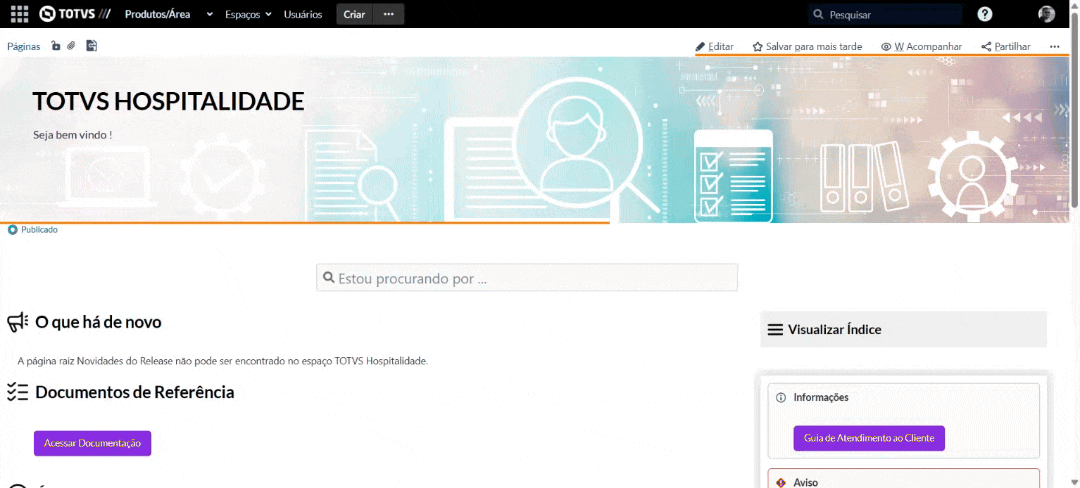Click the Documentos de Referência heading
The width and height of the screenshot is (1080, 488).
coord(134,392)
